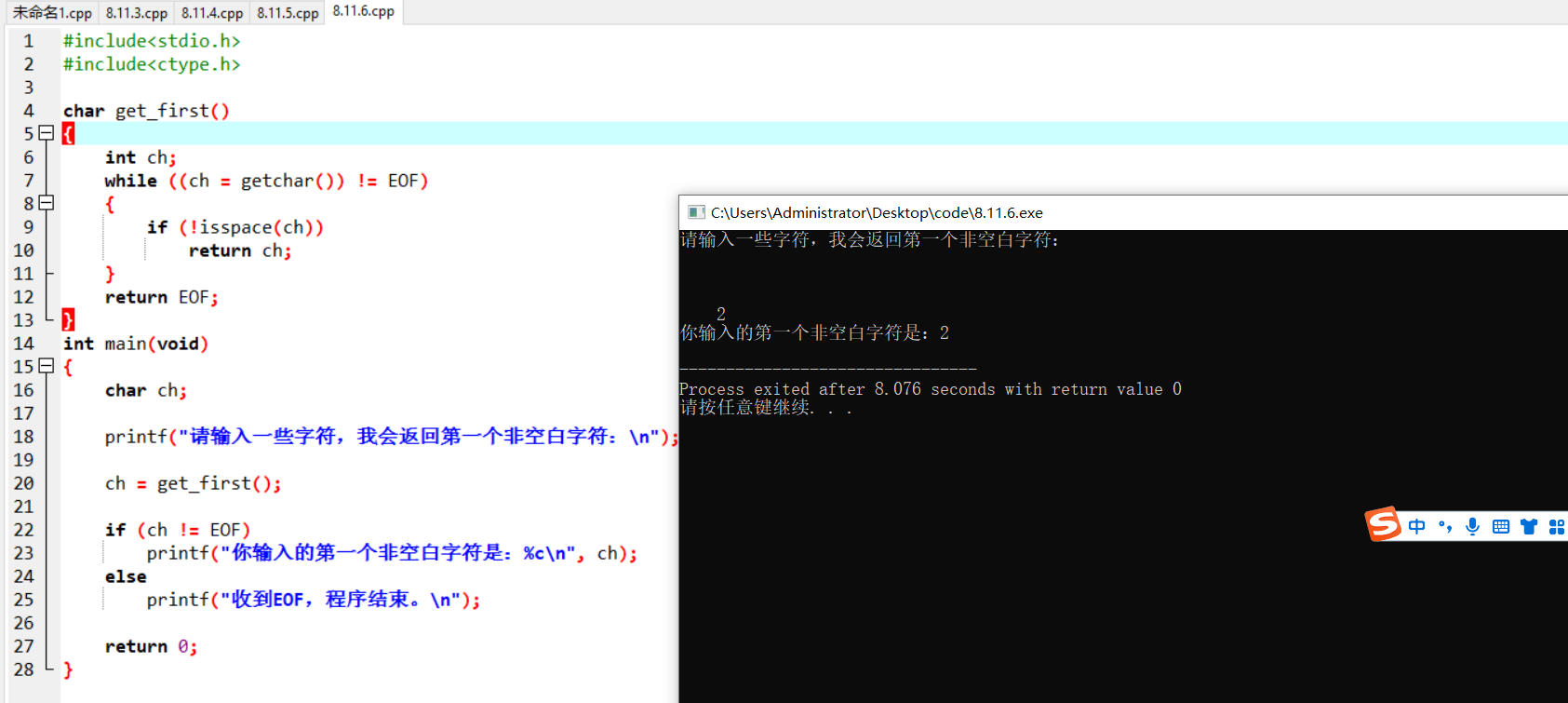Click the microphone voice input icon
This screenshot has height=703, width=1568.
[x=1472, y=526]
